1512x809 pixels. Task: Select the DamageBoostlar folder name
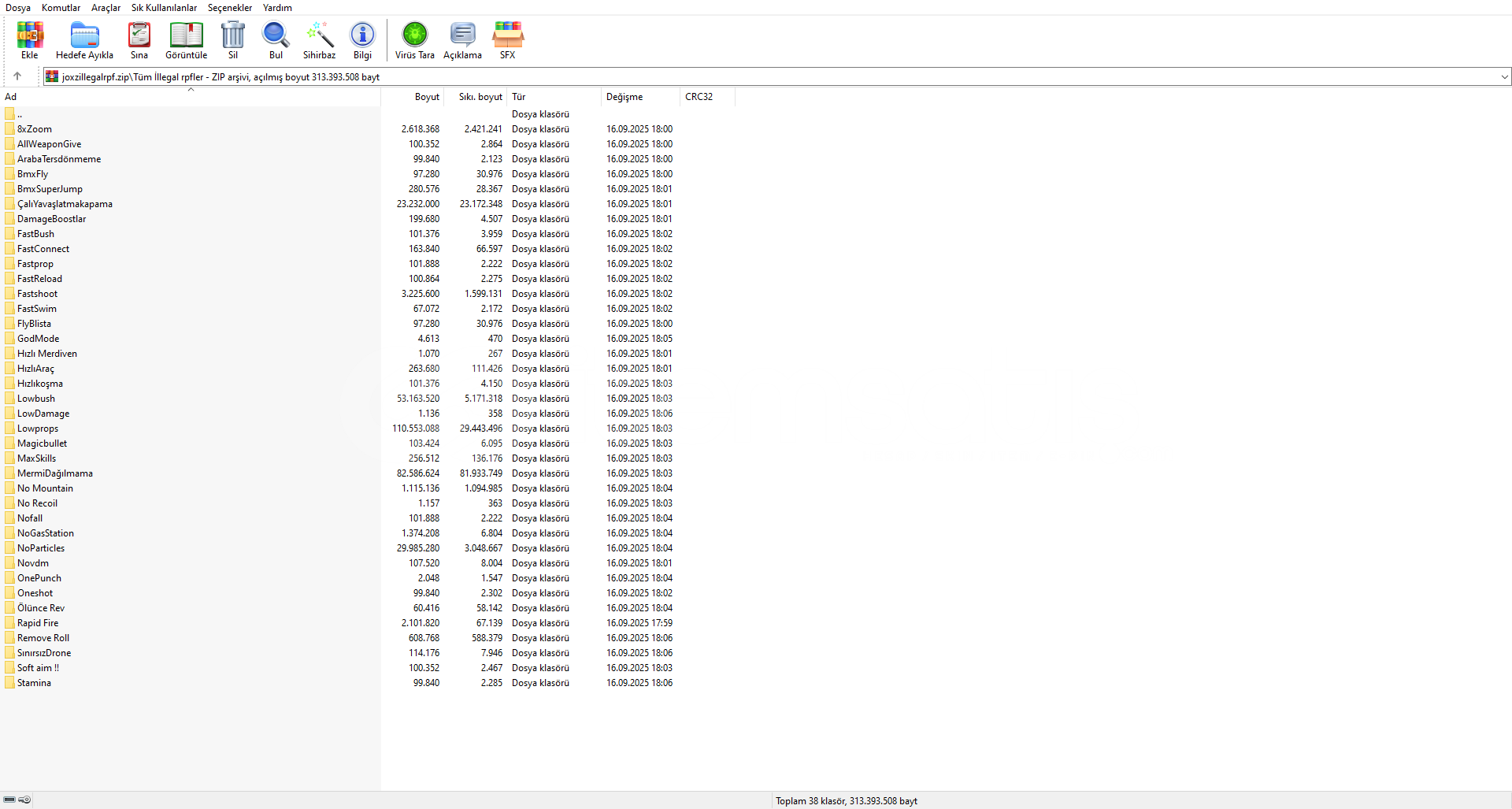click(52, 219)
